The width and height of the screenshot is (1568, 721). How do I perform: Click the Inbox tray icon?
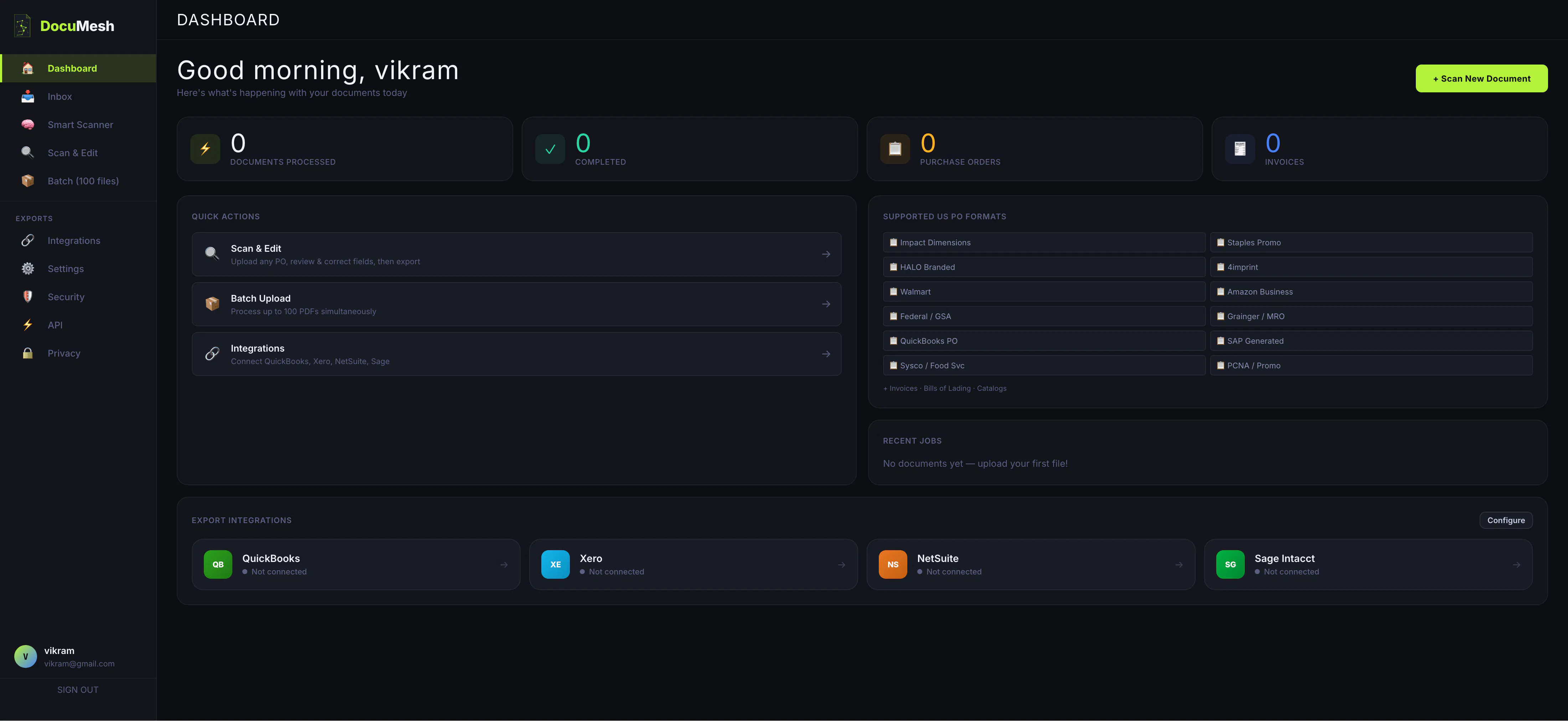coord(27,96)
